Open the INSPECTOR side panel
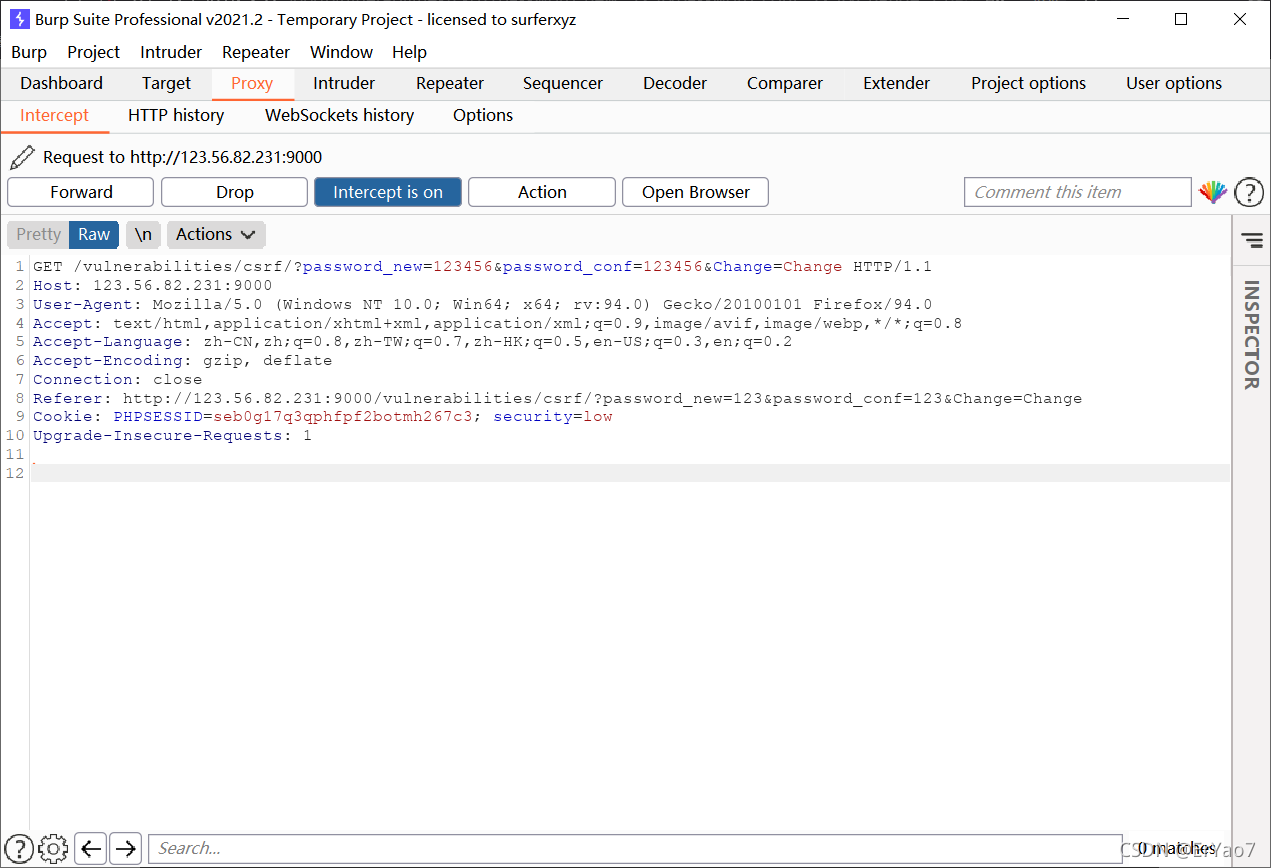The width and height of the screenshot is (1271, 868). click(1251, 334)
